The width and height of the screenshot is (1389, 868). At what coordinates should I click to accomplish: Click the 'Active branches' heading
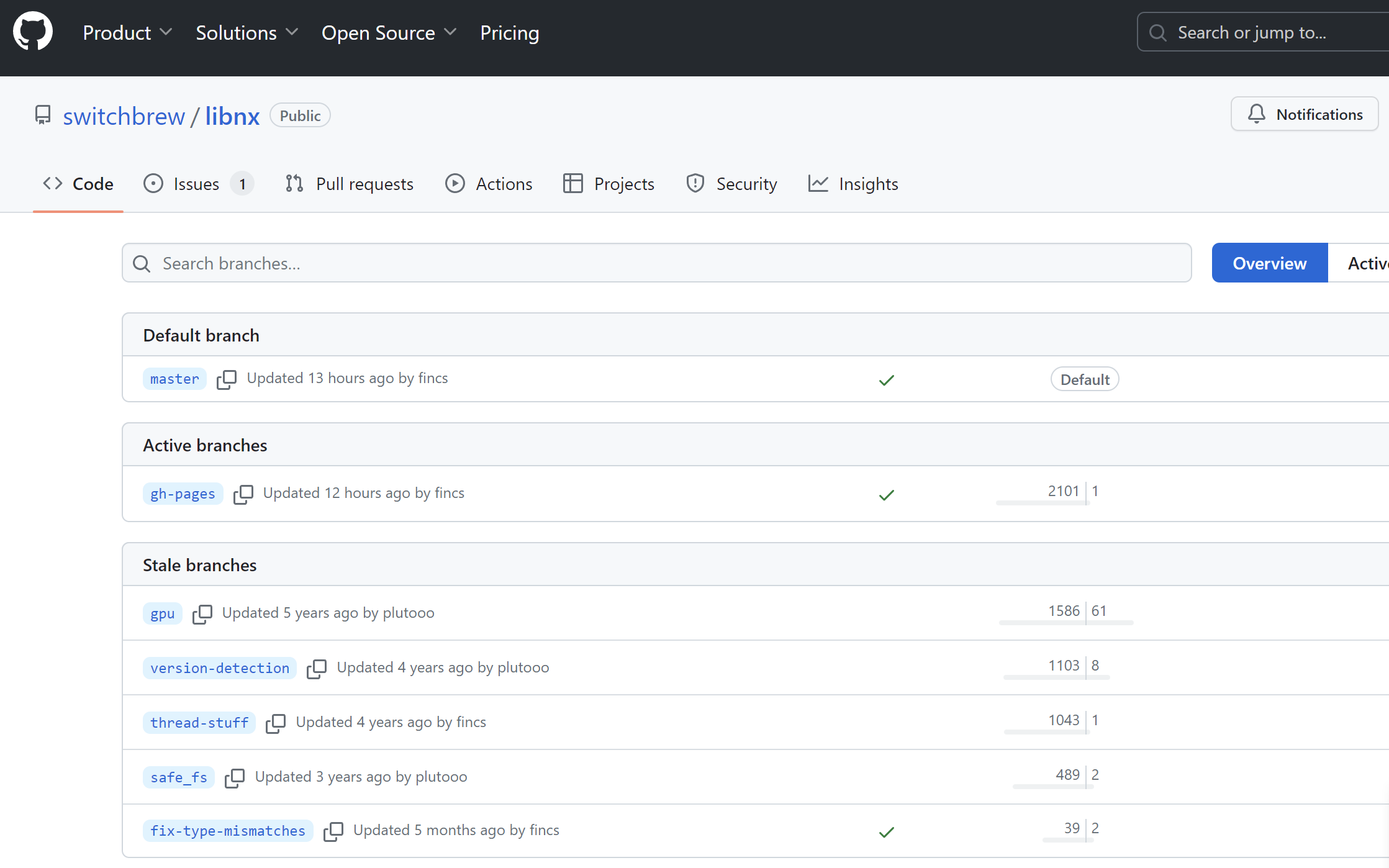pyautogui.click(x=205, y=446)
